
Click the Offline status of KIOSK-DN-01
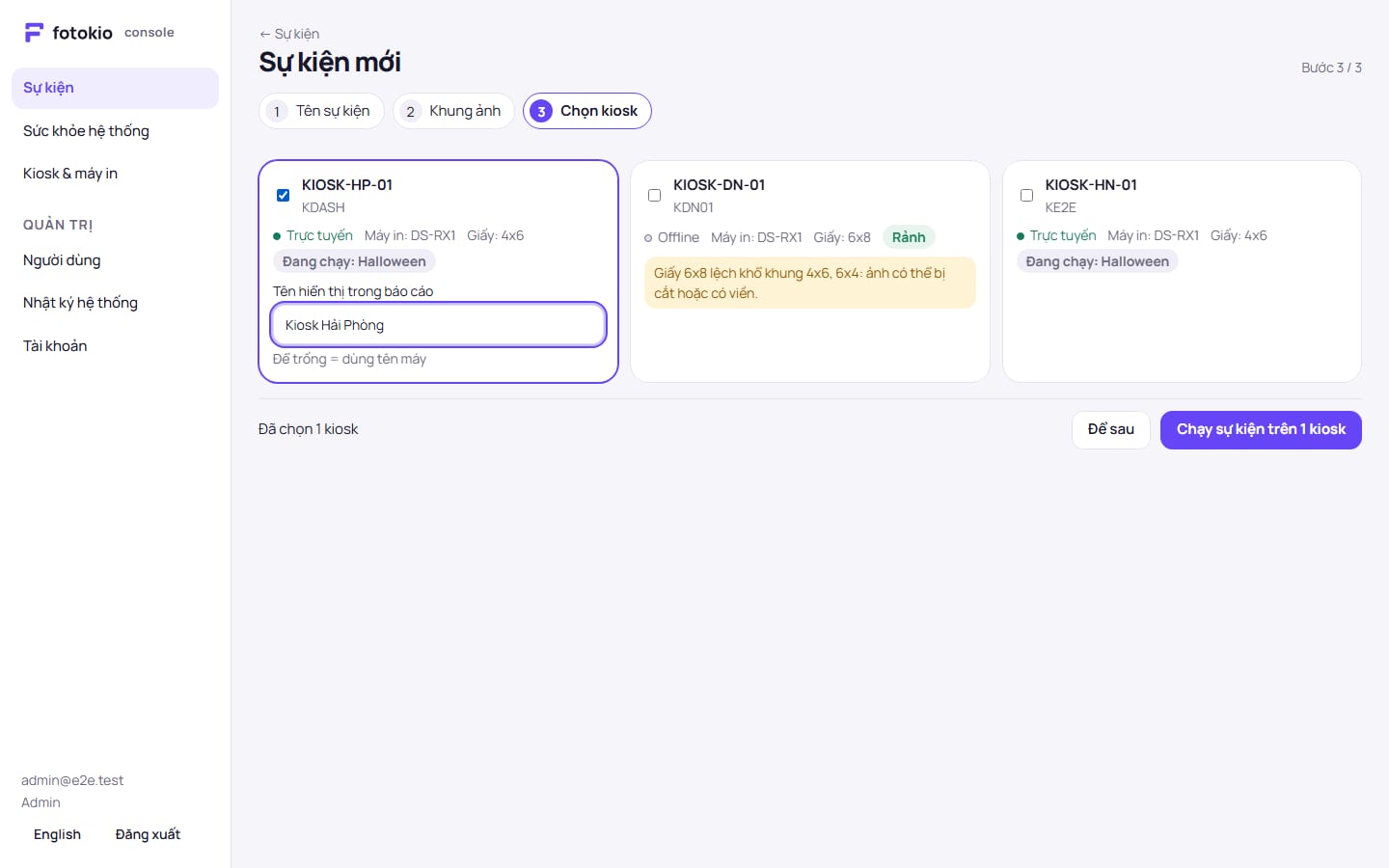tap(672, 237)
